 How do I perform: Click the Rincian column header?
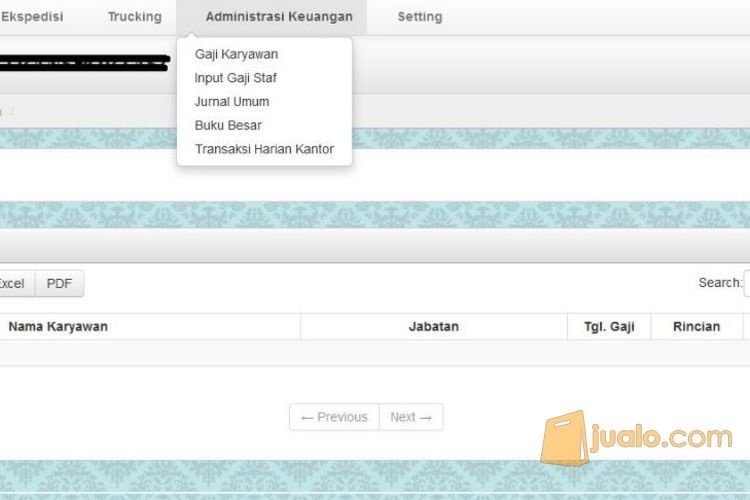click(x=696, y=326)
